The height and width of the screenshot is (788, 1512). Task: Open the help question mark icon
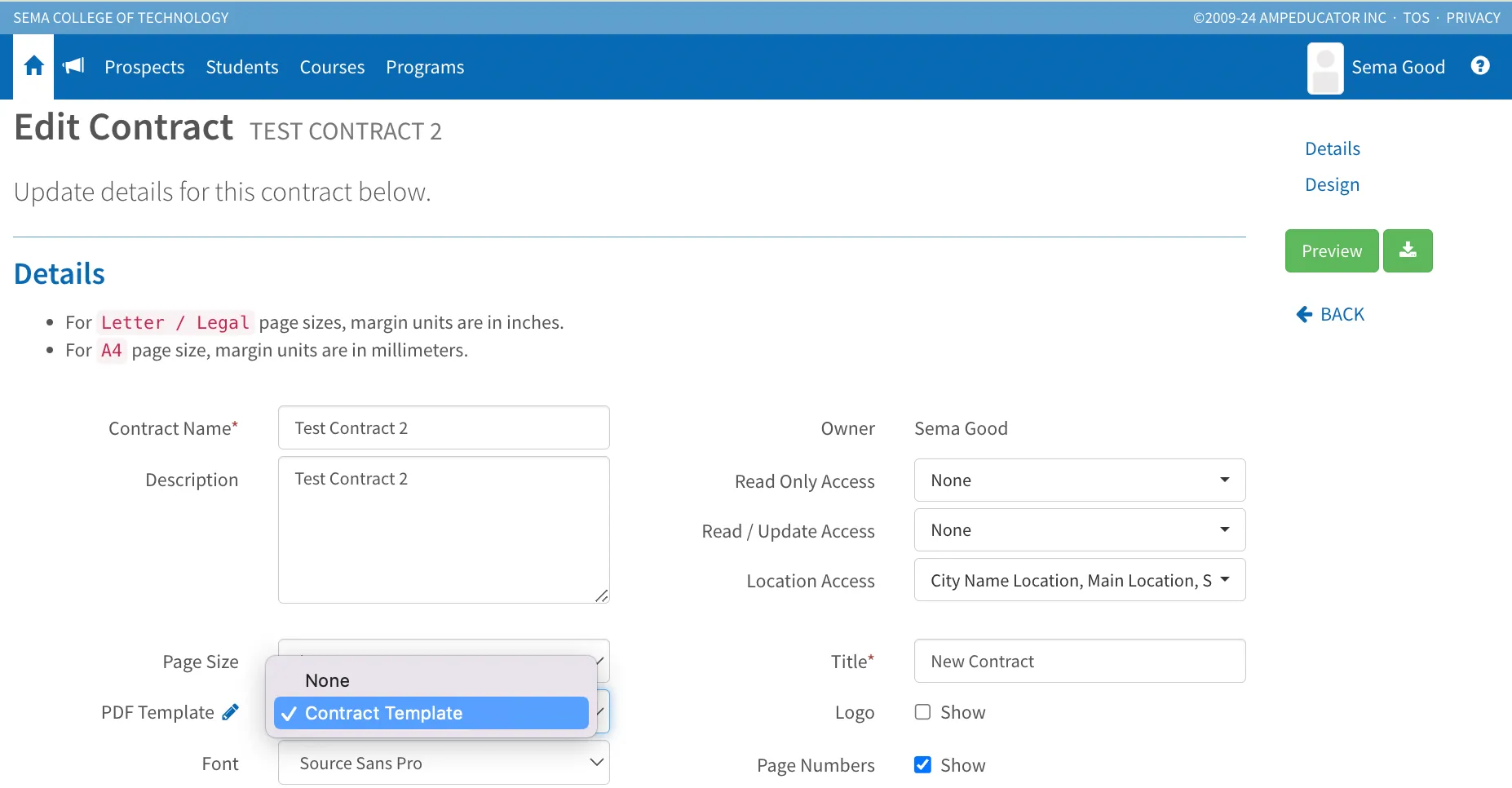[1480, 66]
